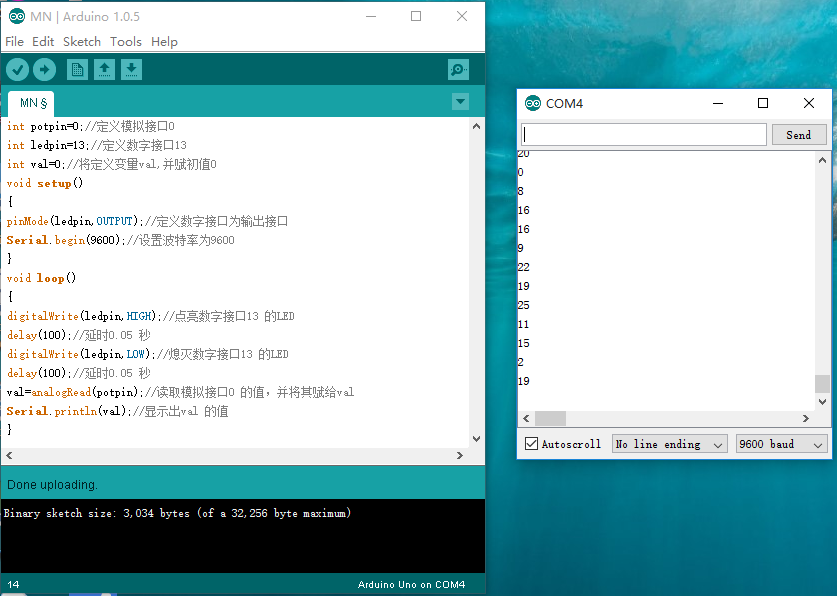Screen dimensions: 837x596
Task: Click the 'pinMode(ledpin,OUTPUT);' line
Action: (147, 221)
